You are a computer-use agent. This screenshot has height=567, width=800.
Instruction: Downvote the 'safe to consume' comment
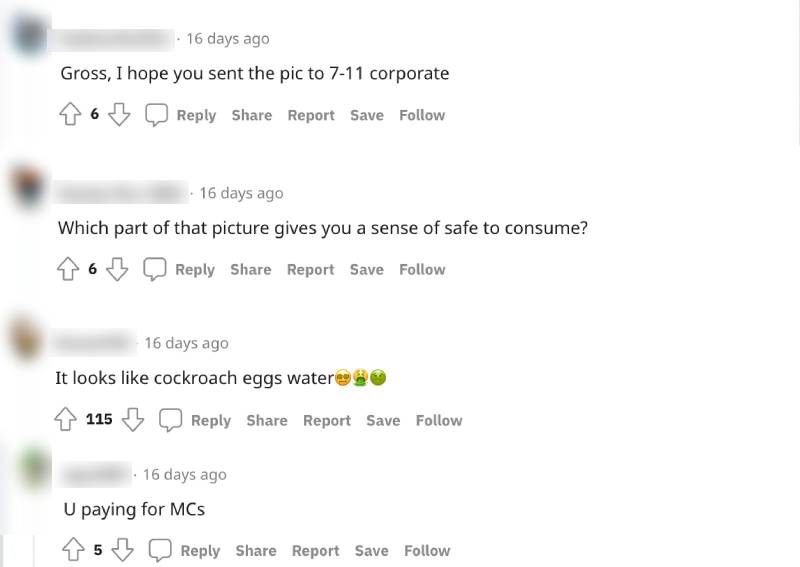(118, 269)
